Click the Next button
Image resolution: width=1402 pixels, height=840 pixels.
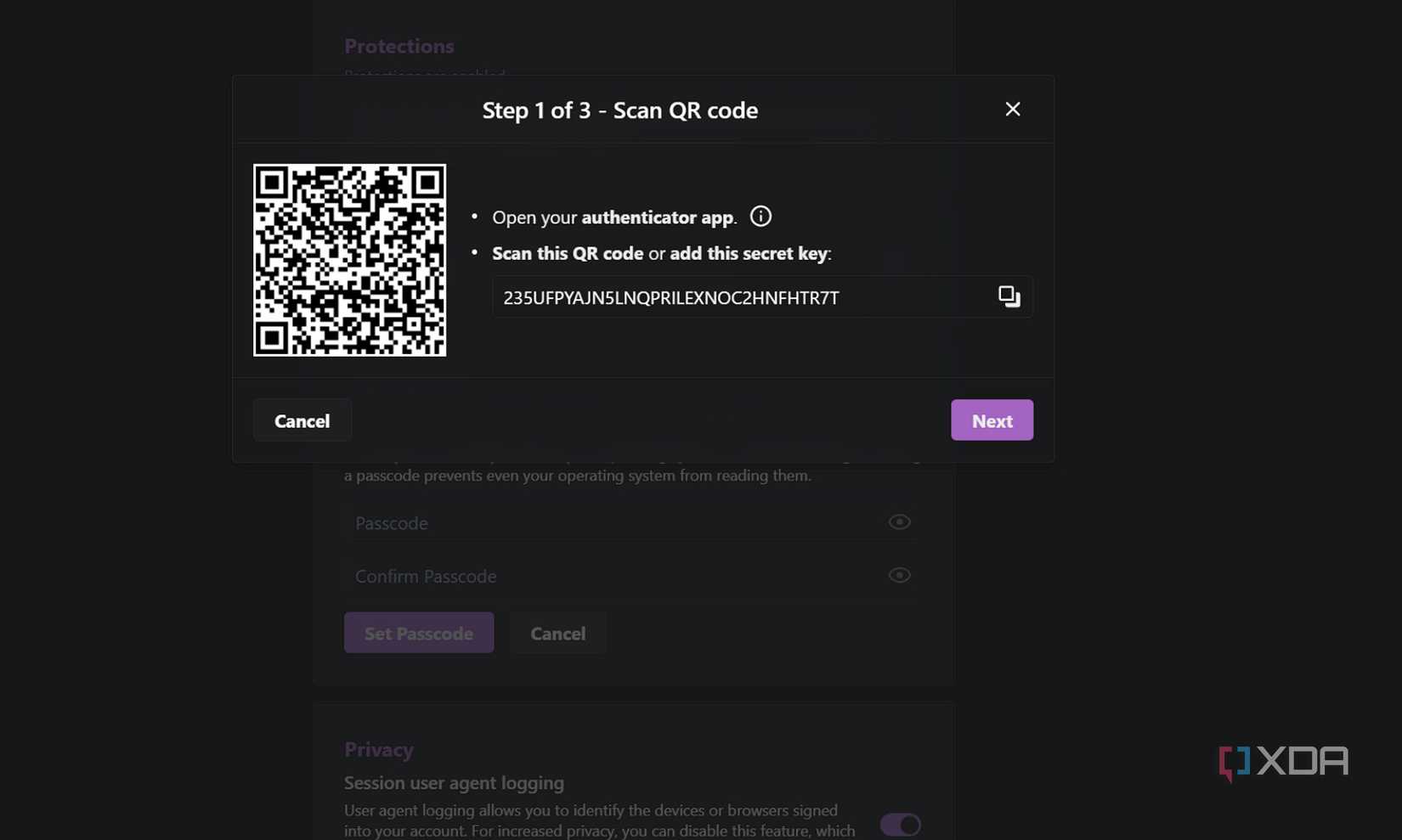click(x=992, y=420)
